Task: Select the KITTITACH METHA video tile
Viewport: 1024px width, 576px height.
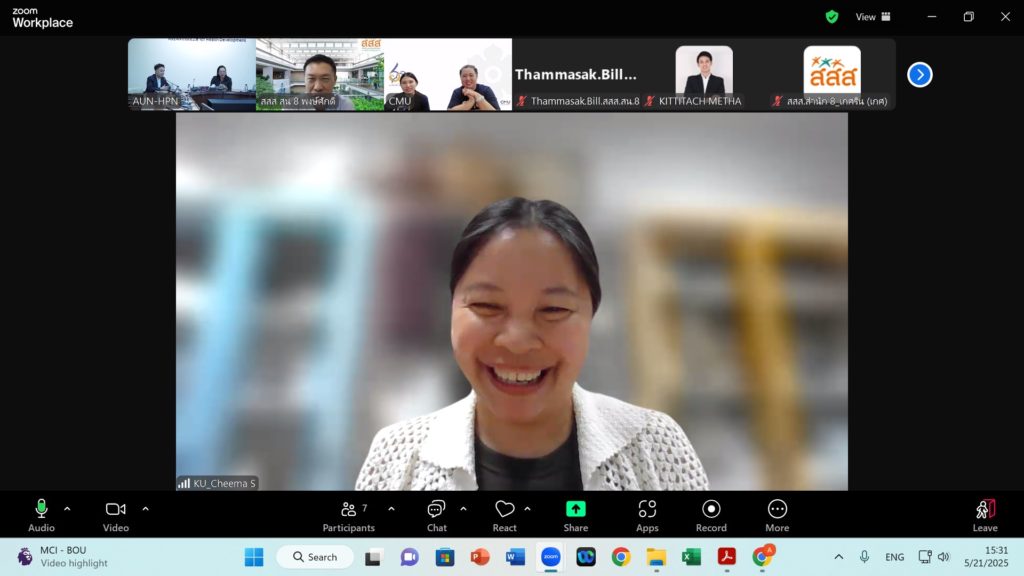Action: click(704, 74)
